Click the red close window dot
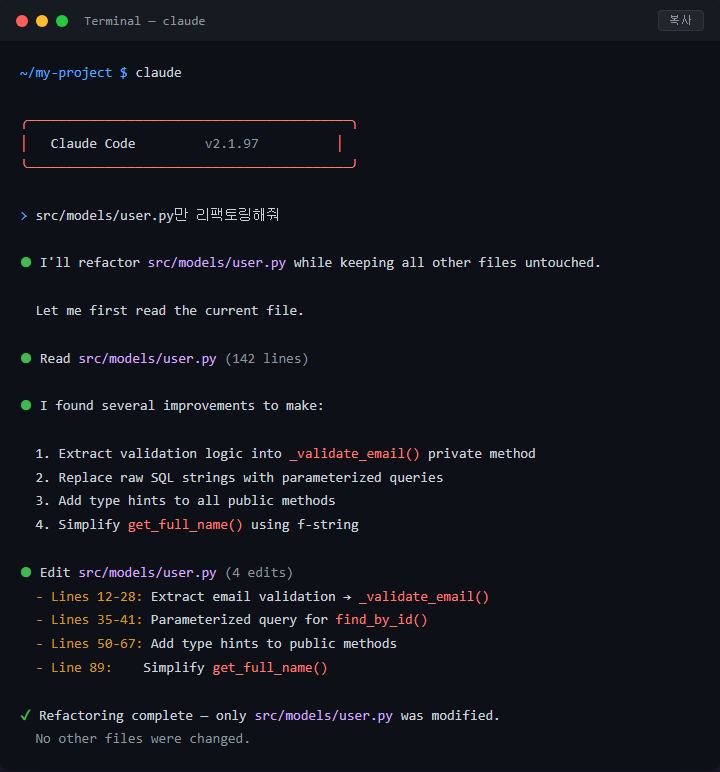 (22, 21)
